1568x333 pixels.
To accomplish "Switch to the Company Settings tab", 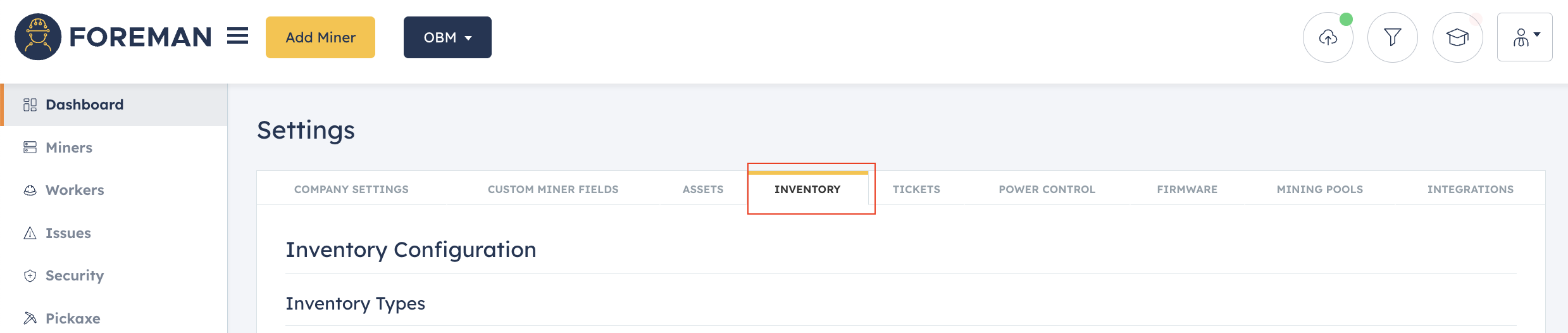I will pyautogui.click(x=351, y=189).
